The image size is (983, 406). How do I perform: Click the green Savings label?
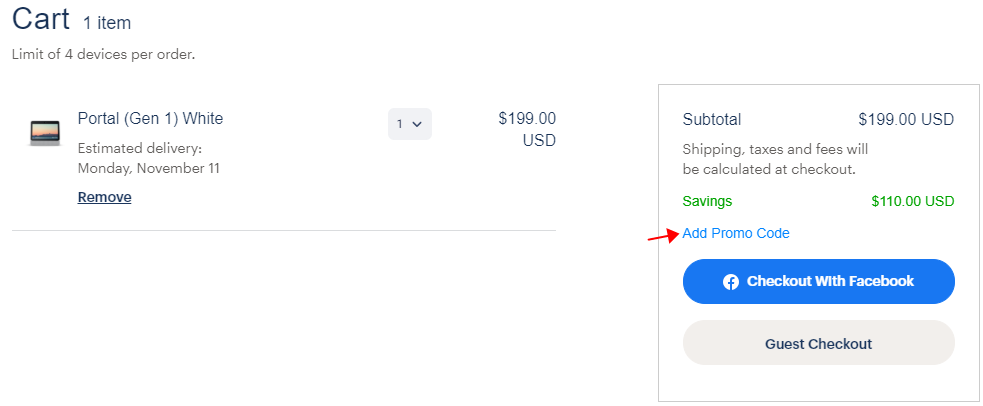[707, 202]
